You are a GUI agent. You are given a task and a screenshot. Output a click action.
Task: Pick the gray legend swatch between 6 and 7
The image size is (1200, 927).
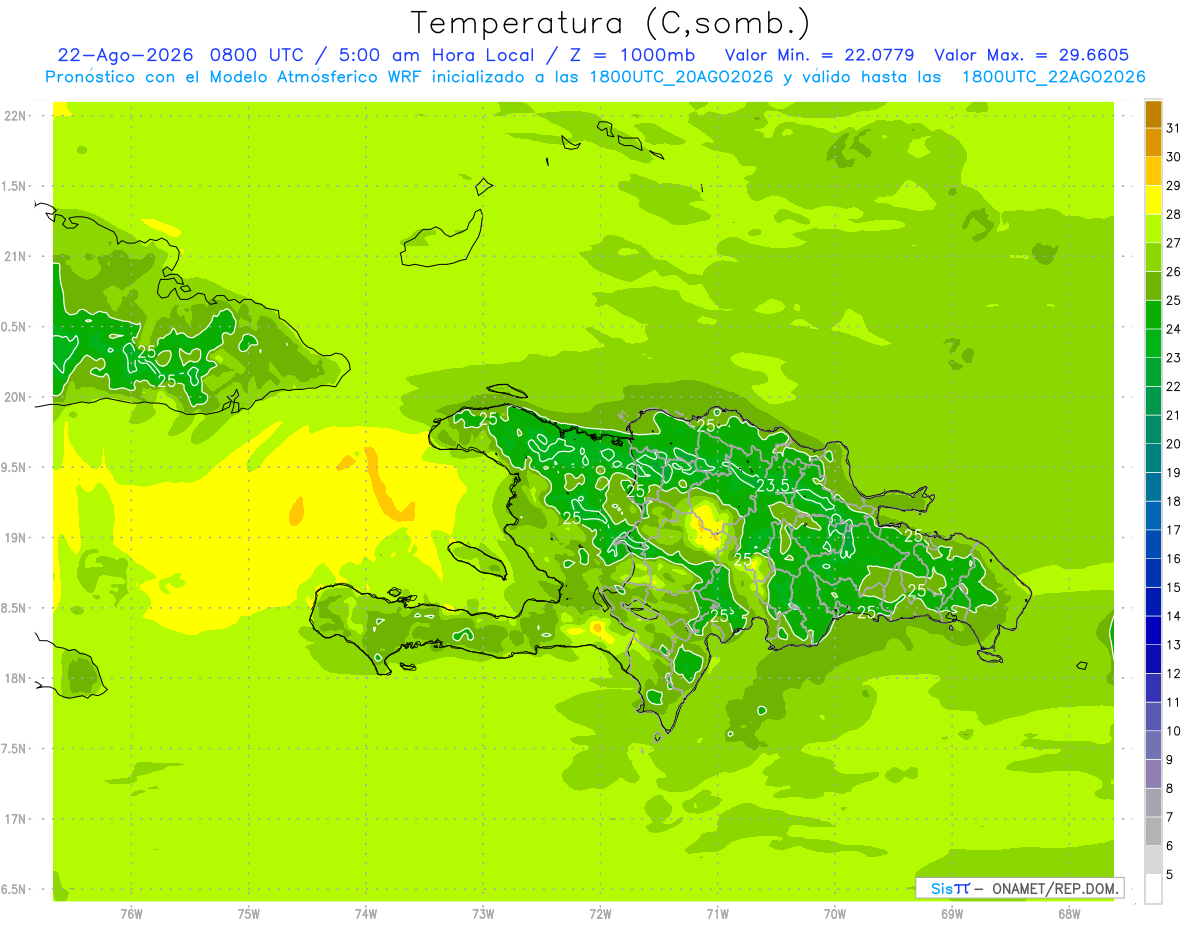click(1153, 831)
